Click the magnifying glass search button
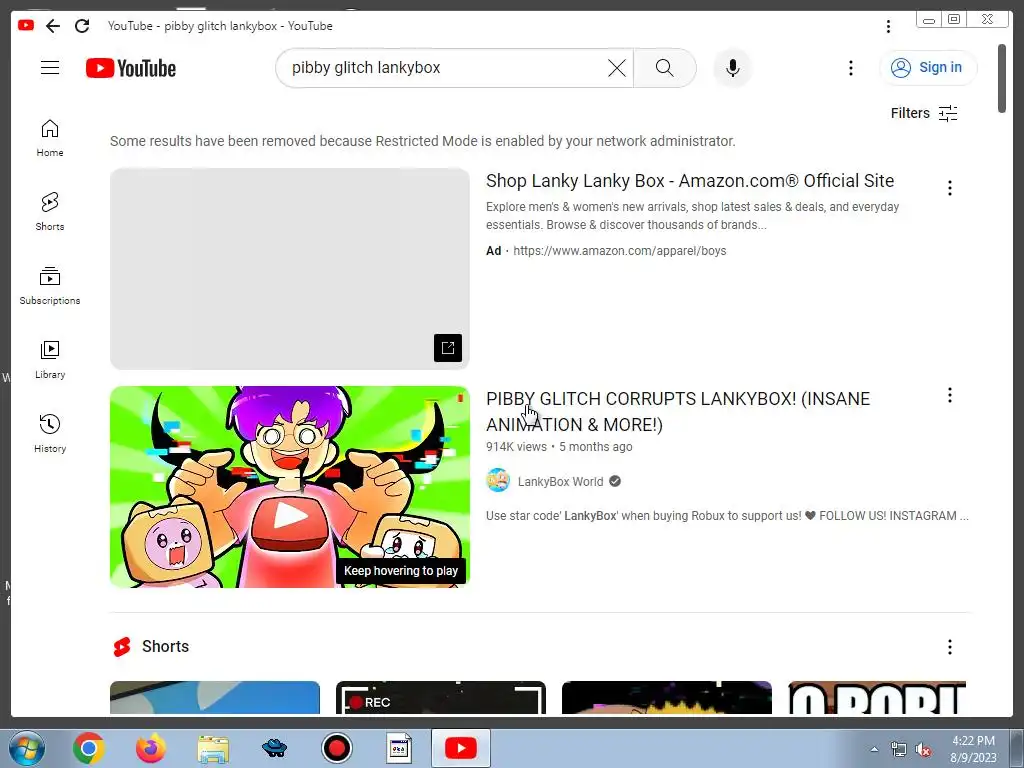Viewport: 1024px width, 768px height. click(664, 68)
